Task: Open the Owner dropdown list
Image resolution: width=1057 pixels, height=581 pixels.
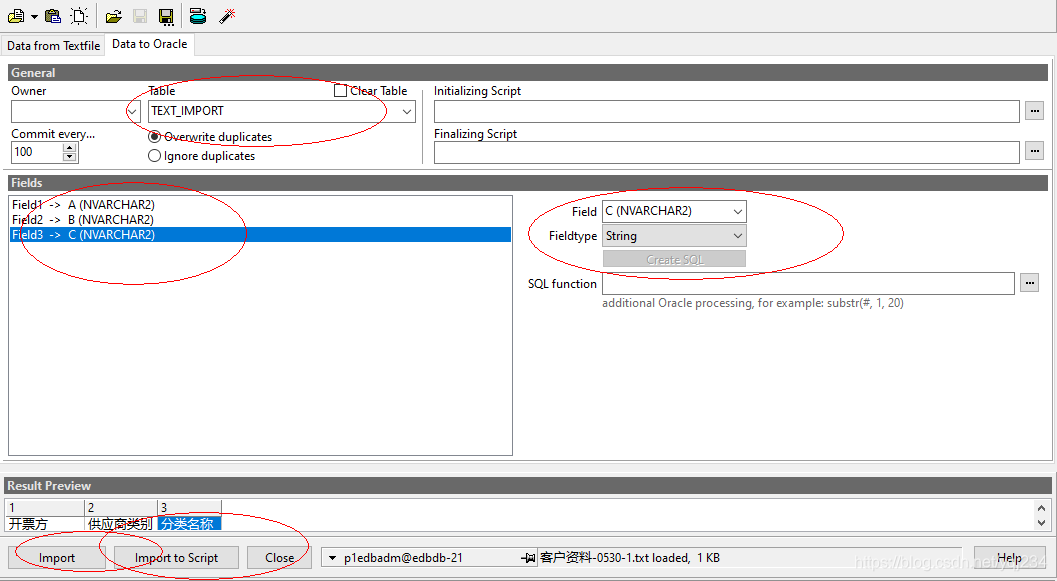Action: [133, 112]
